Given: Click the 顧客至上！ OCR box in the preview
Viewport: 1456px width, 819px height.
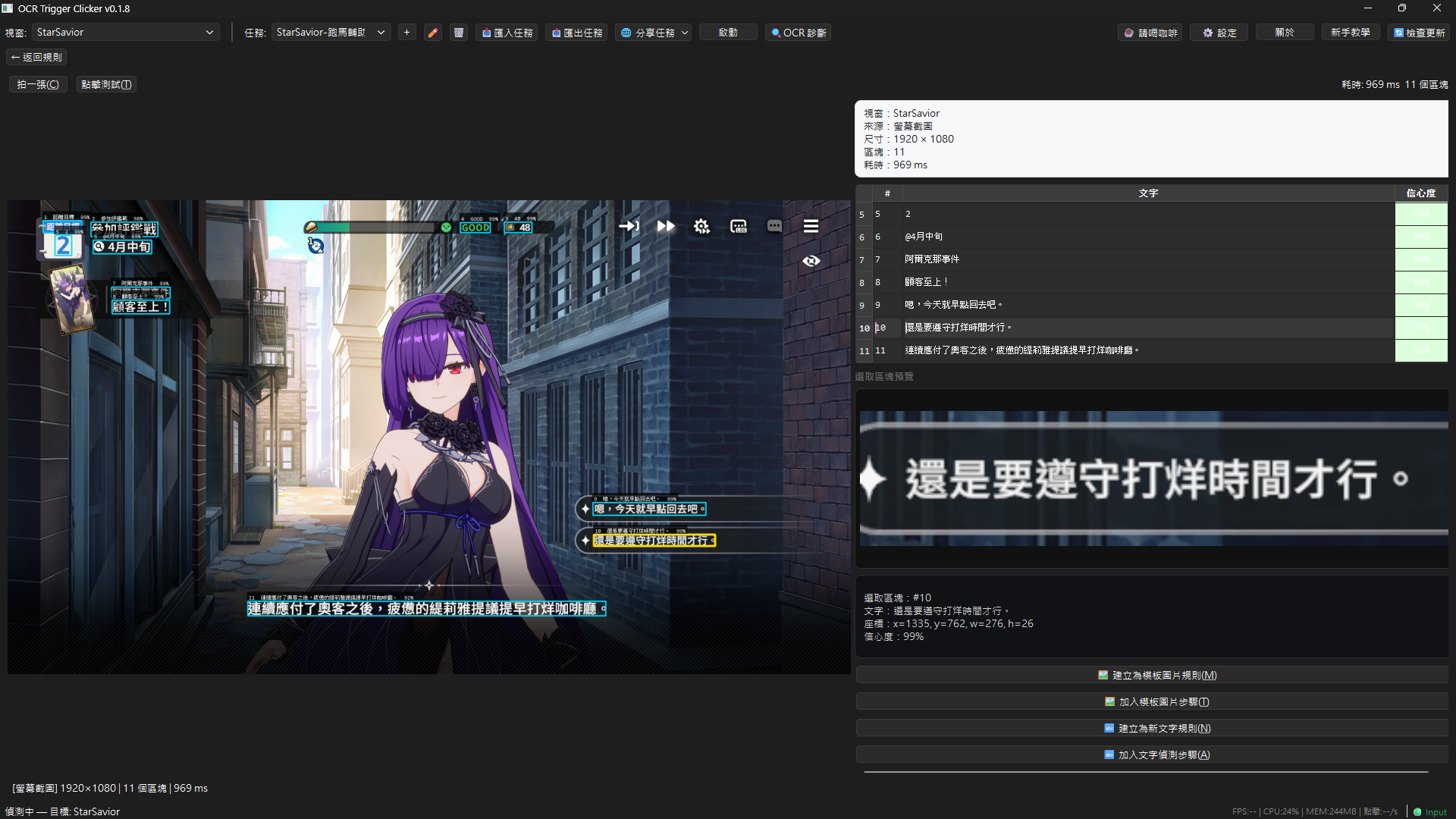Looking at the screenshot, I should [x=140, y=306].
